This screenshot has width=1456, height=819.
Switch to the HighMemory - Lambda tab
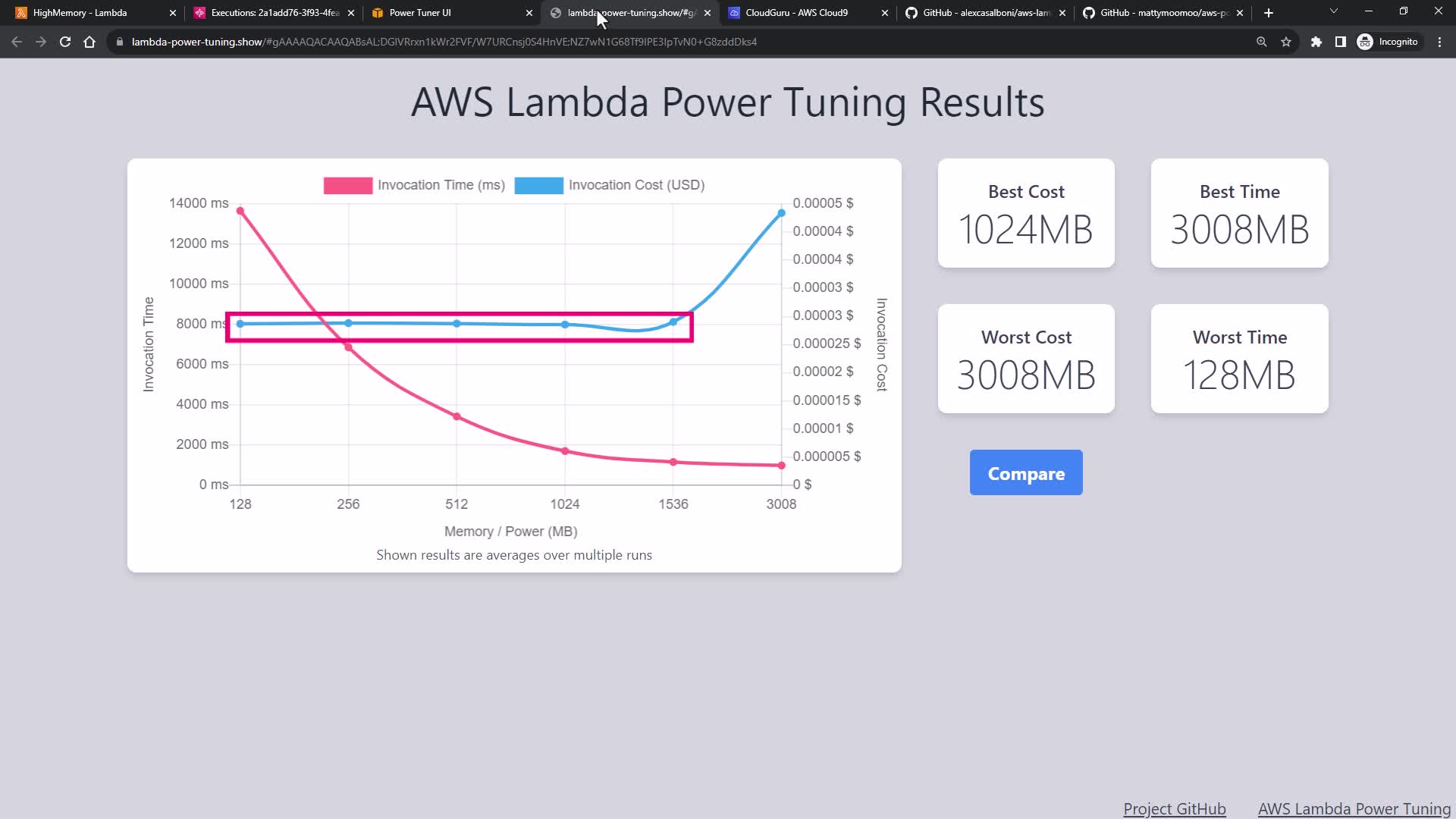click(80, 13)
